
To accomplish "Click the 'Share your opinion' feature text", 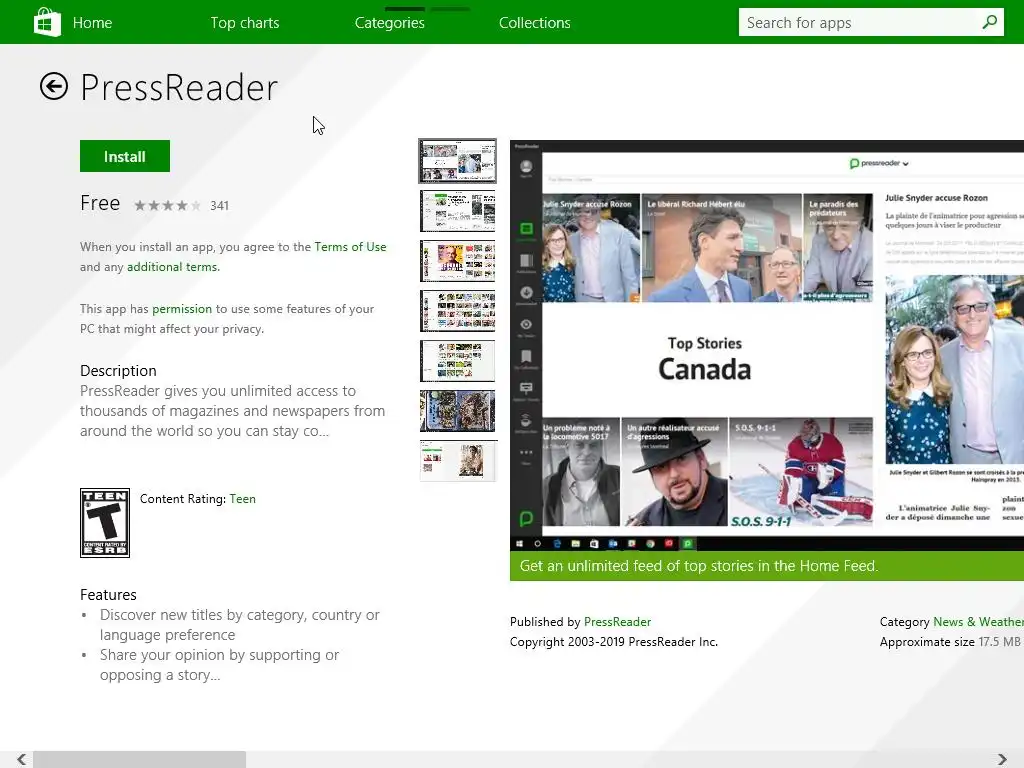I will (x=219, y=665).
